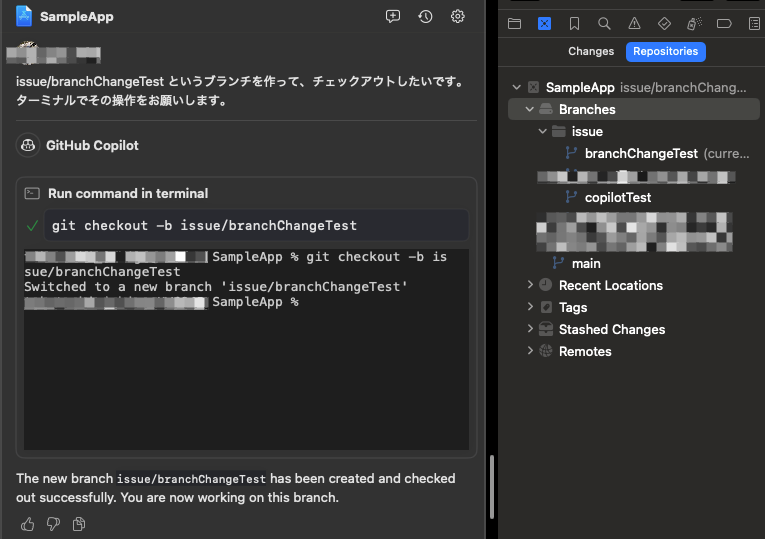Select the Branches row label
The width and height of the screenshot is (765, 539).
pos(587,109)
